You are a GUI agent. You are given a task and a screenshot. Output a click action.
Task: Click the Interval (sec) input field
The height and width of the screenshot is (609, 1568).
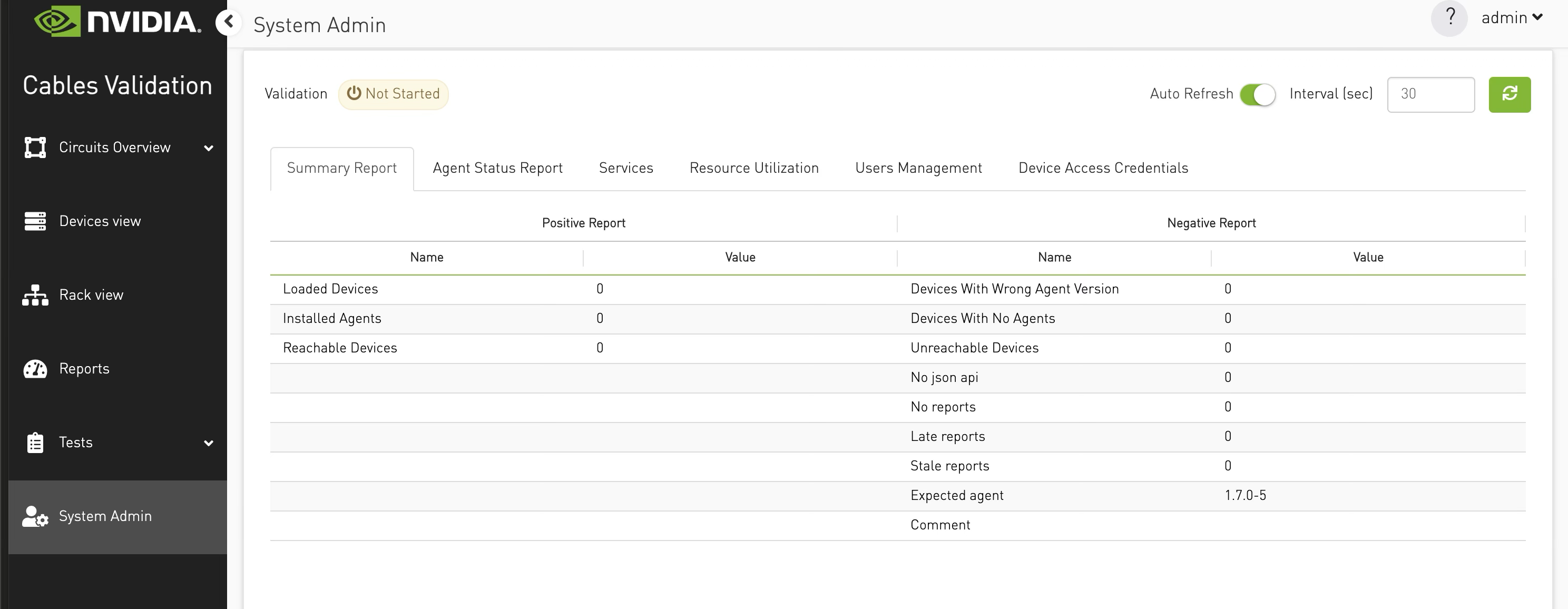pyautogui.click(x=1430, y=94)
